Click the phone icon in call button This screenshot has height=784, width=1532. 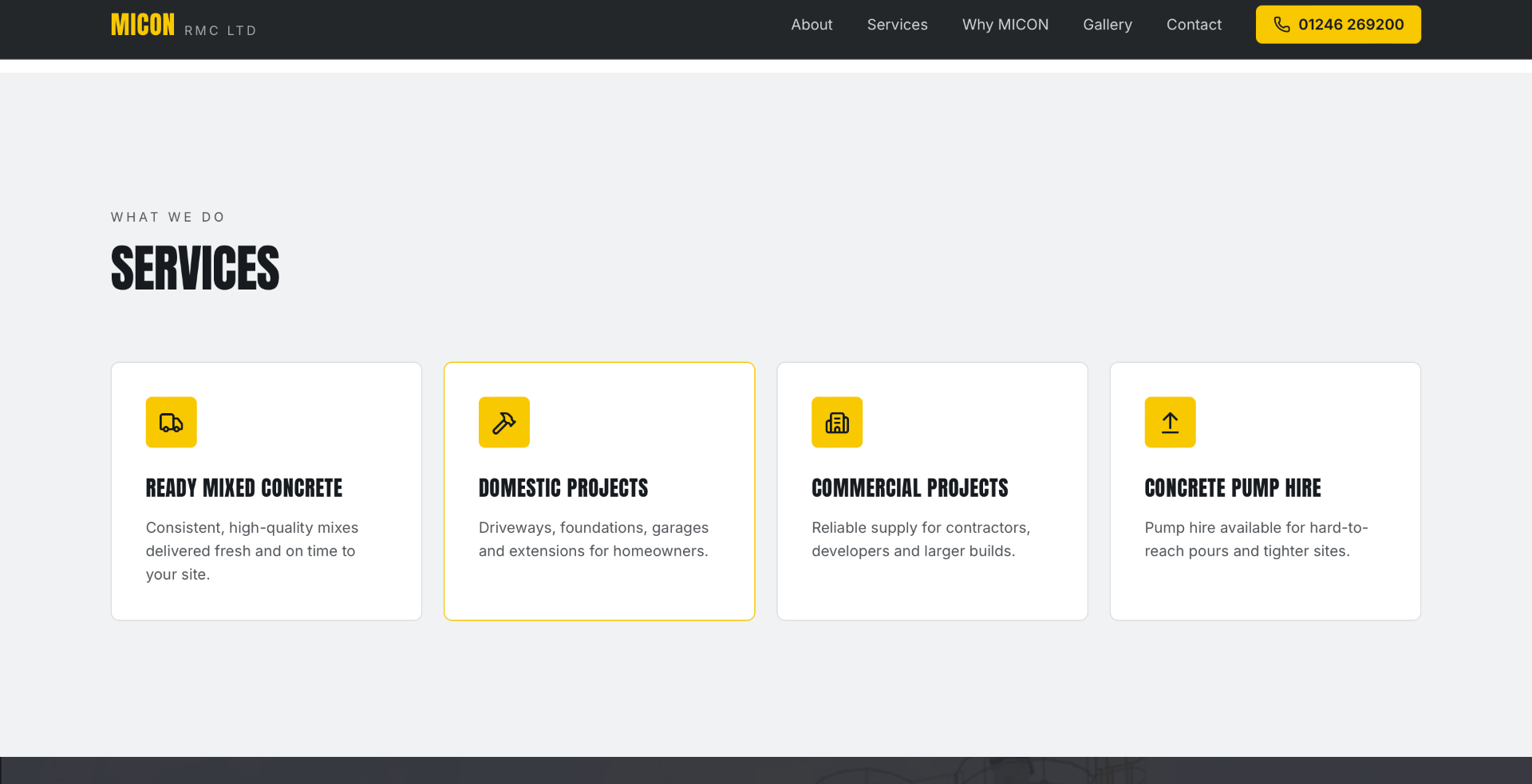pos(1281,25)
